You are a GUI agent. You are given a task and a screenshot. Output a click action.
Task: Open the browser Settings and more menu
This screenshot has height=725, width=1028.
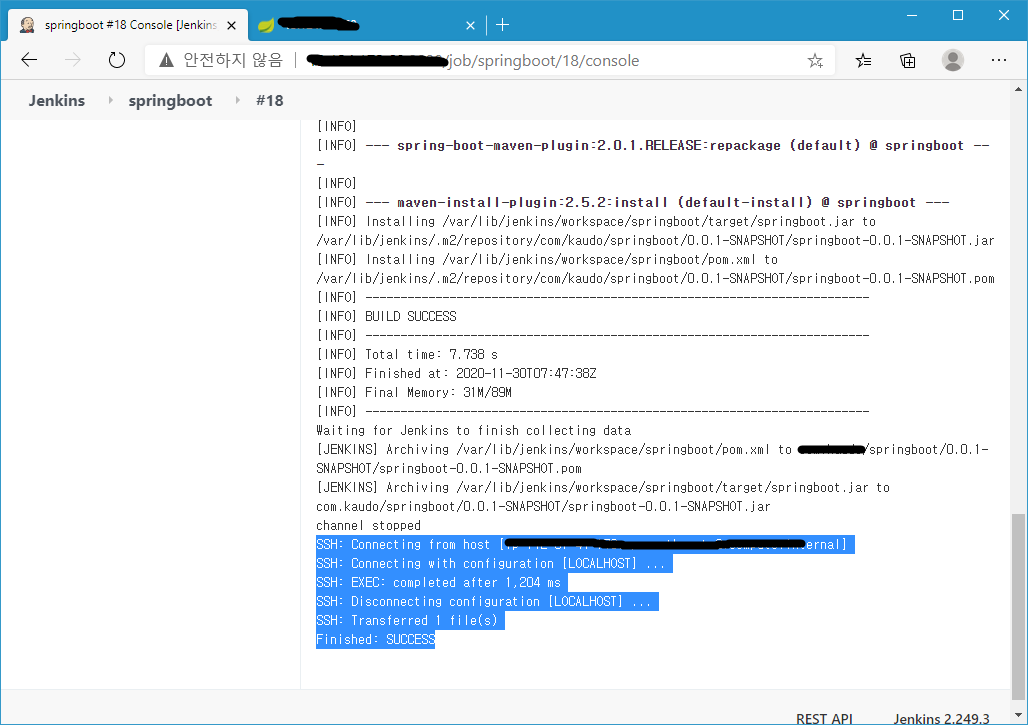(x=998, y=60)
